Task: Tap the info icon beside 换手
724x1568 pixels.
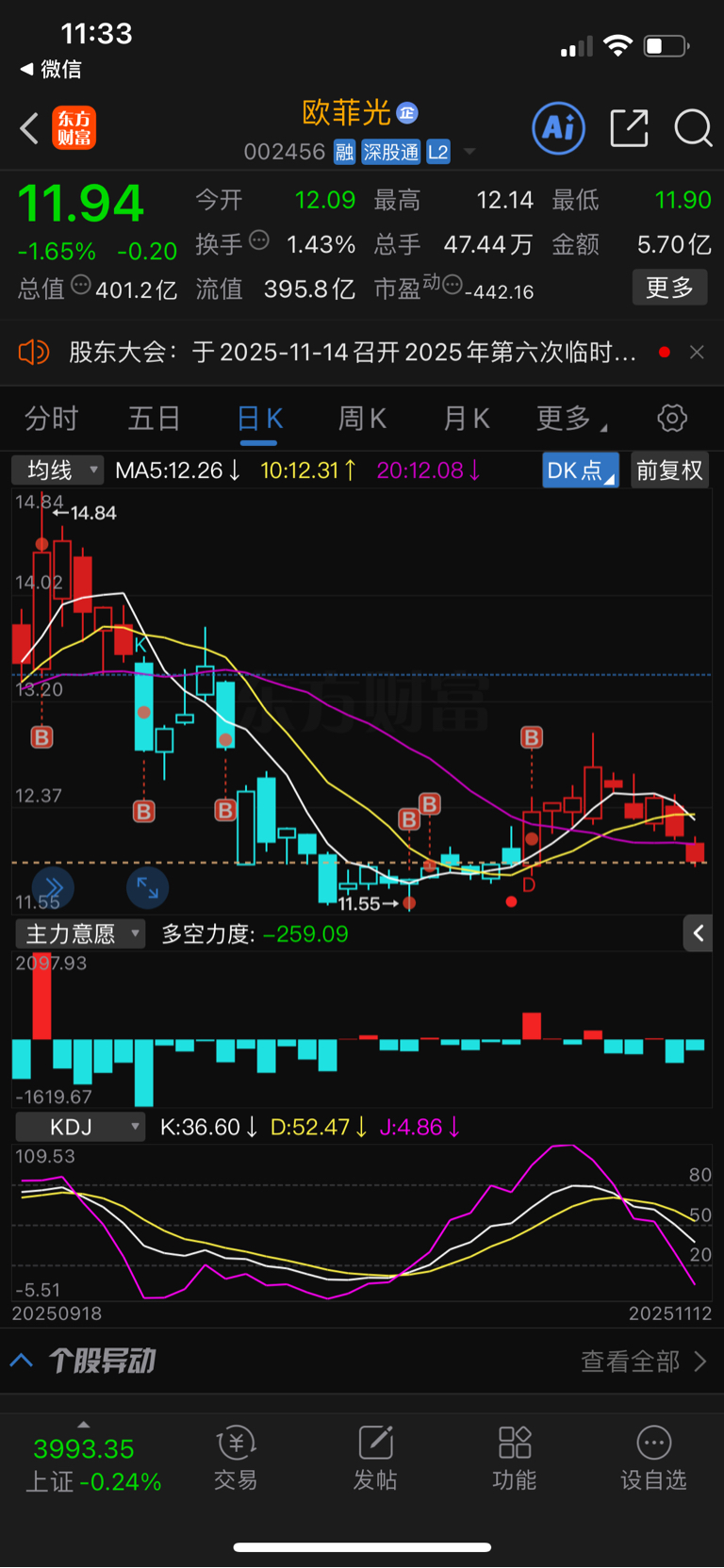Action: [259, 240]
